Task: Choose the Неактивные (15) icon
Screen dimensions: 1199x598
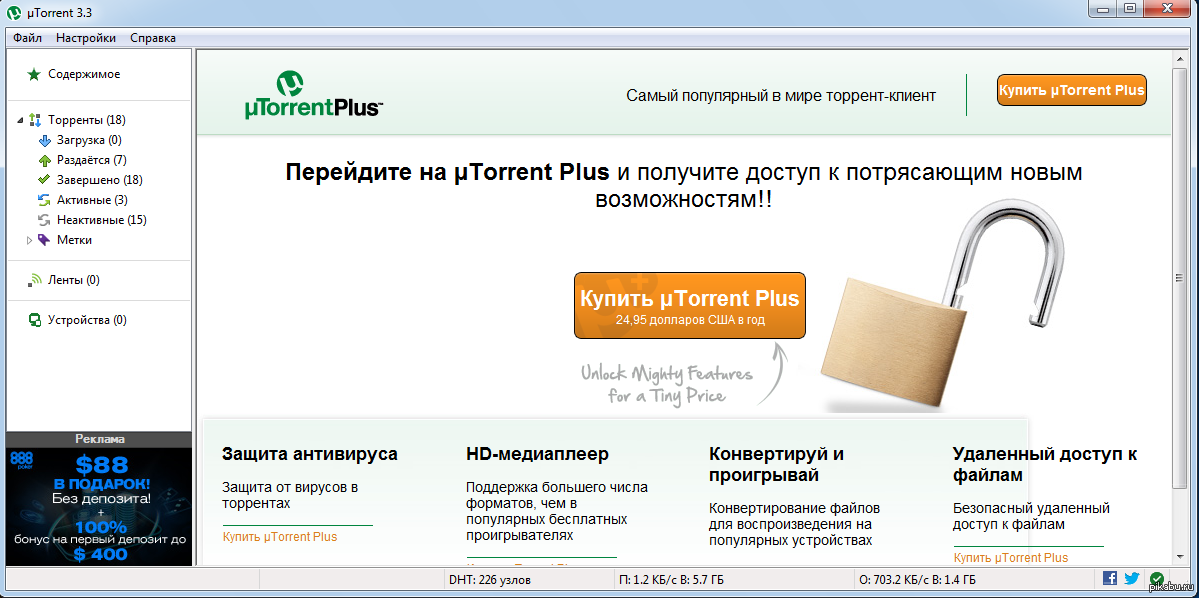Action: pyautogui.click(x=44, y=219)
